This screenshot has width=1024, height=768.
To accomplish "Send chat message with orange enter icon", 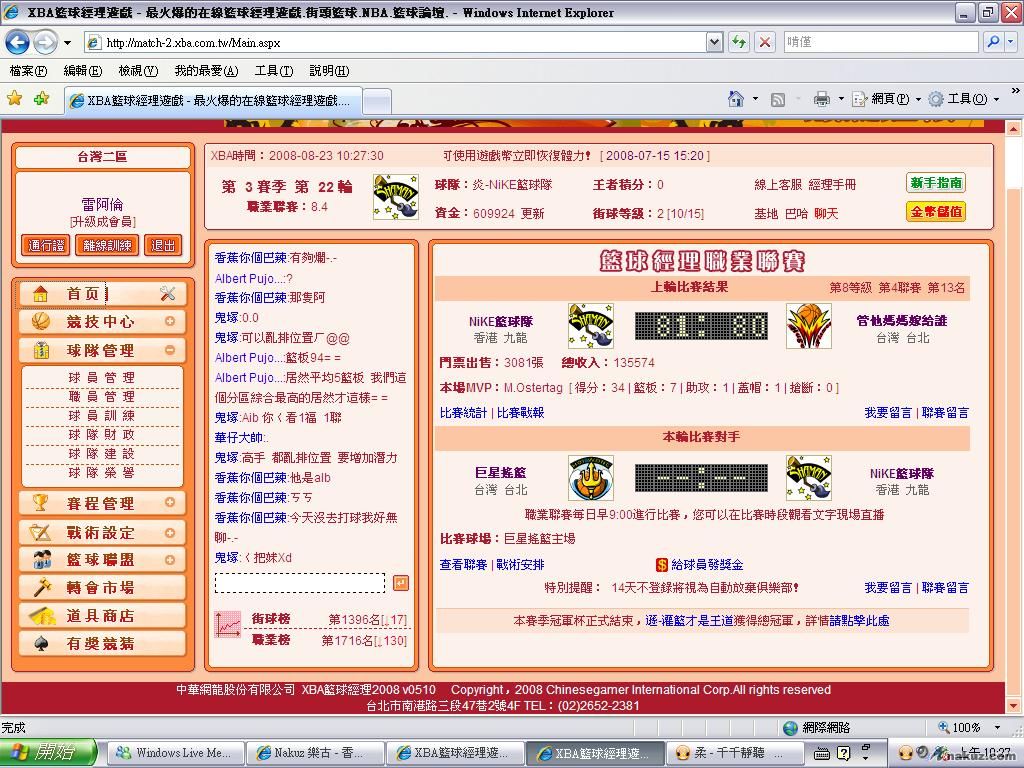I will pyautogui.click(x=400, y=583).
